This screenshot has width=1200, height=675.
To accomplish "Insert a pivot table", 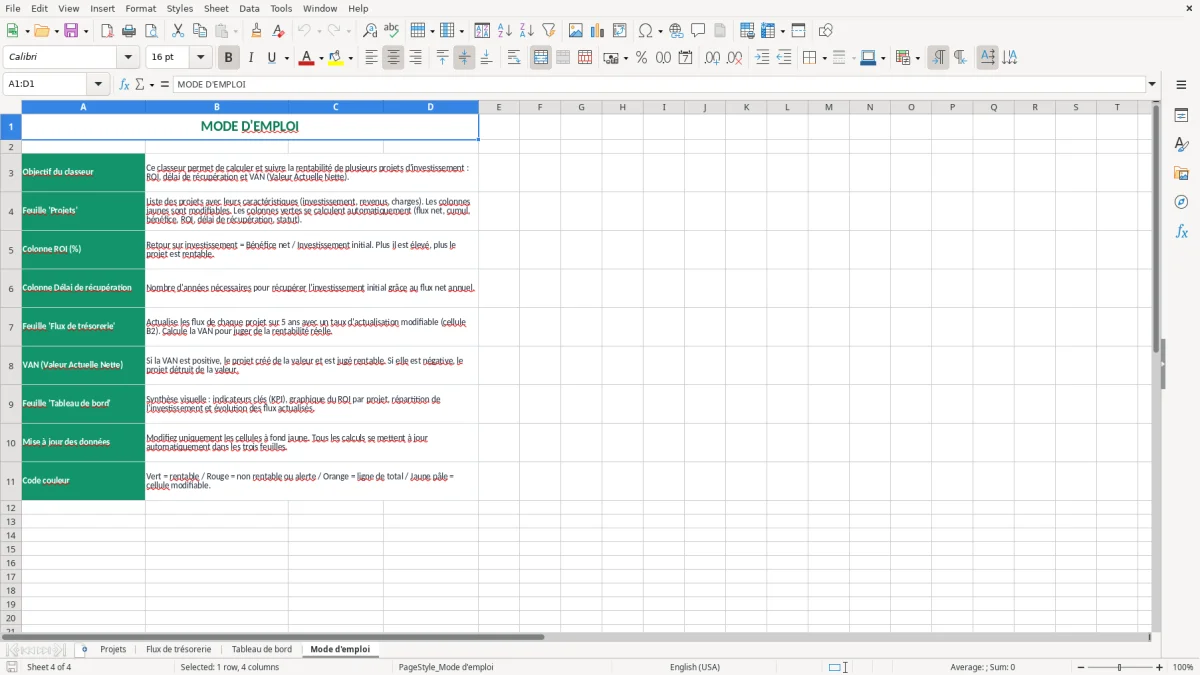I will coord(619,31).
